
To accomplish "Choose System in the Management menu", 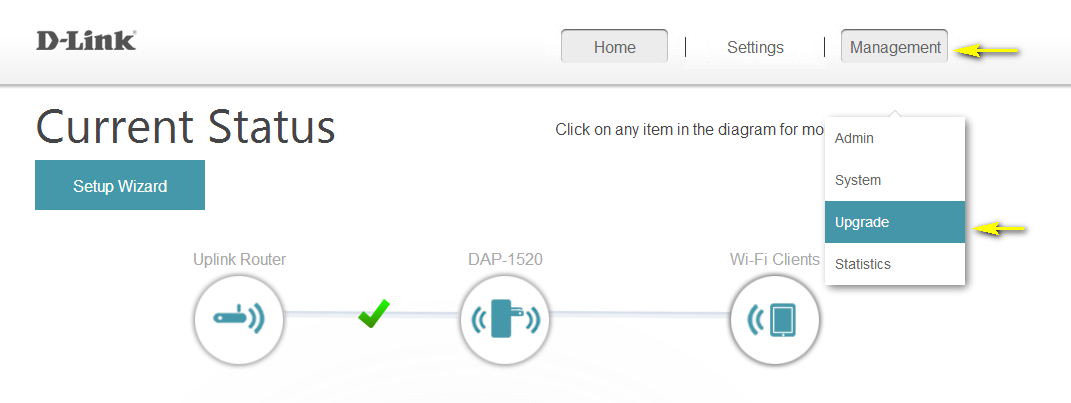I will [x=858, y=181].
